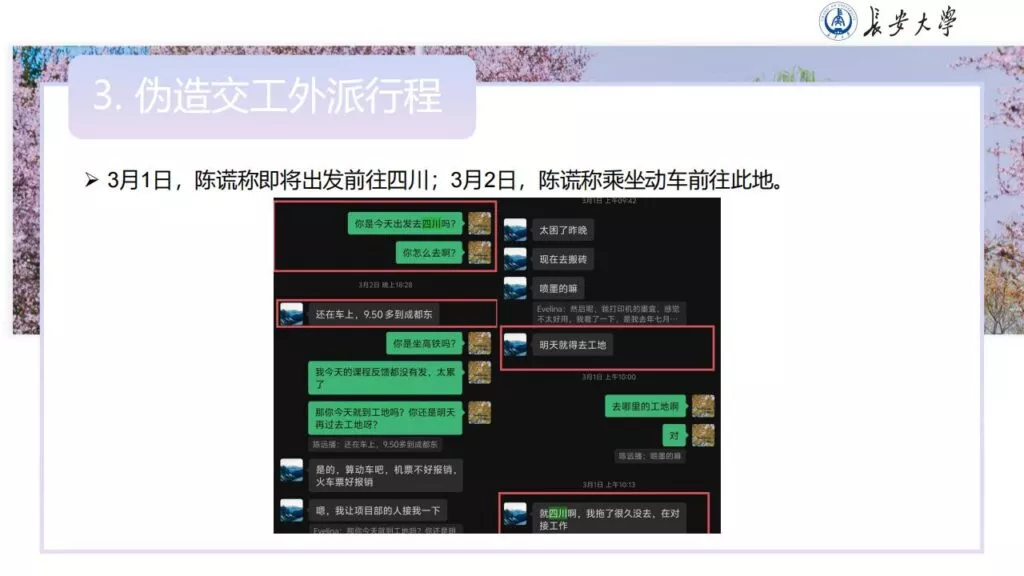Viewport: 1024px width, 576px height.
Task: Click quoted reply '还在车上,9.50多到成都东' under green bubble
Action: (x=372, y=443)
